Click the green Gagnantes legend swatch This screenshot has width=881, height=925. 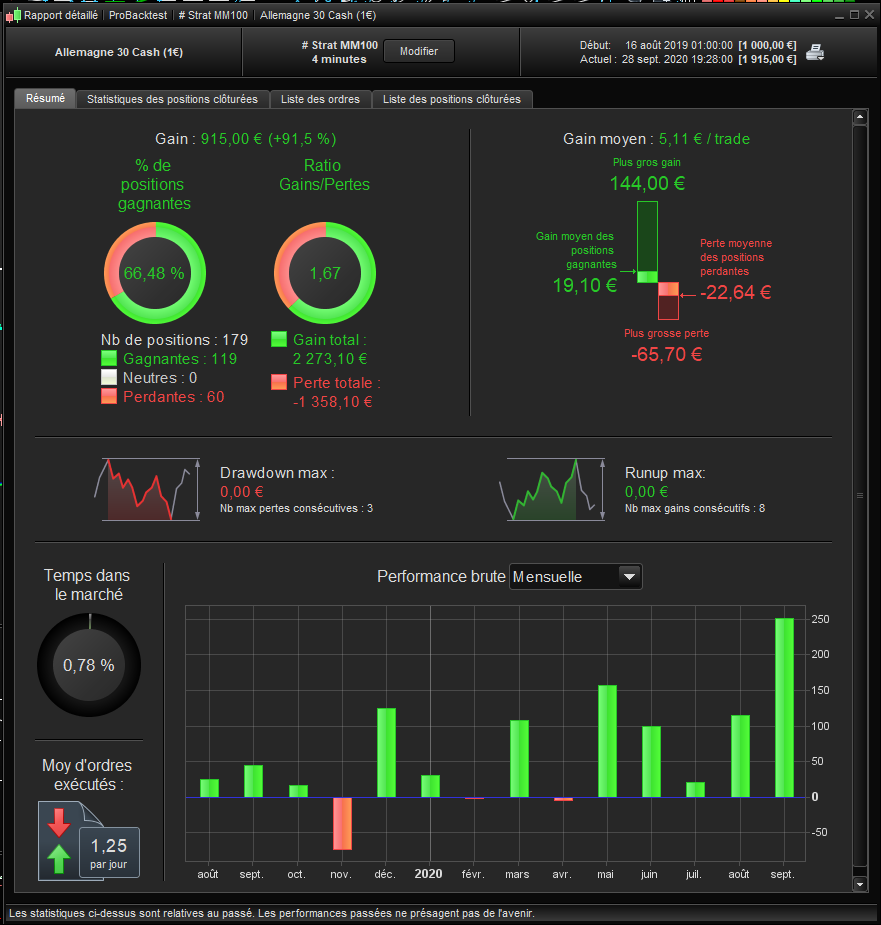pos(109,358)
